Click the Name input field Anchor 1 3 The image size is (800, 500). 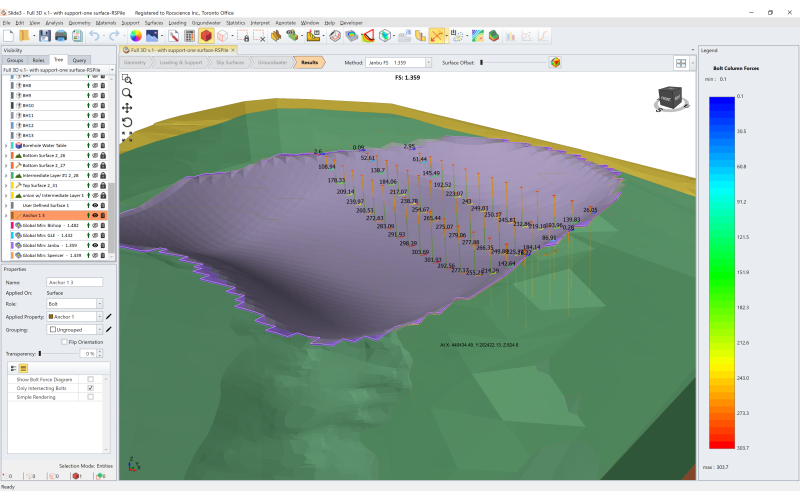point(75,284)
